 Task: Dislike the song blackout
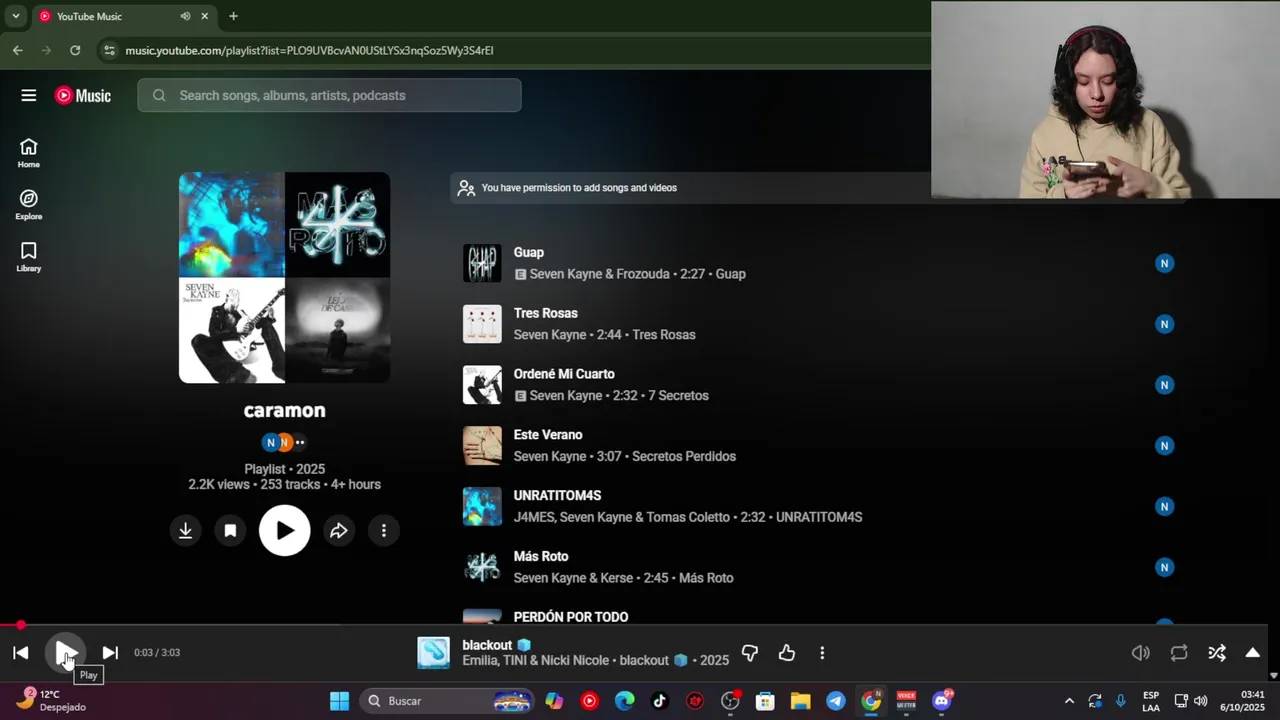[750, 653]
